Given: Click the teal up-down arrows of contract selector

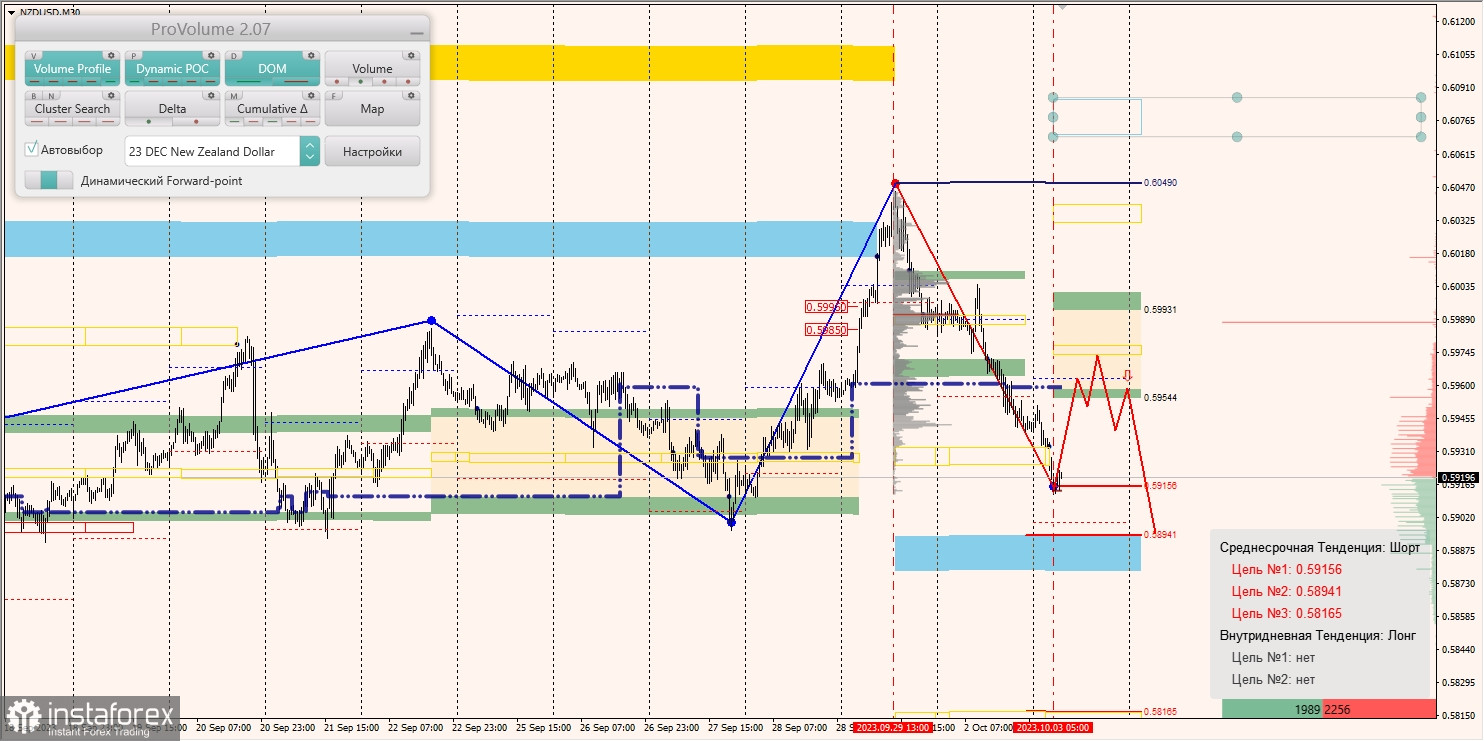Looking at the screenshot, I should coord(310,151).
